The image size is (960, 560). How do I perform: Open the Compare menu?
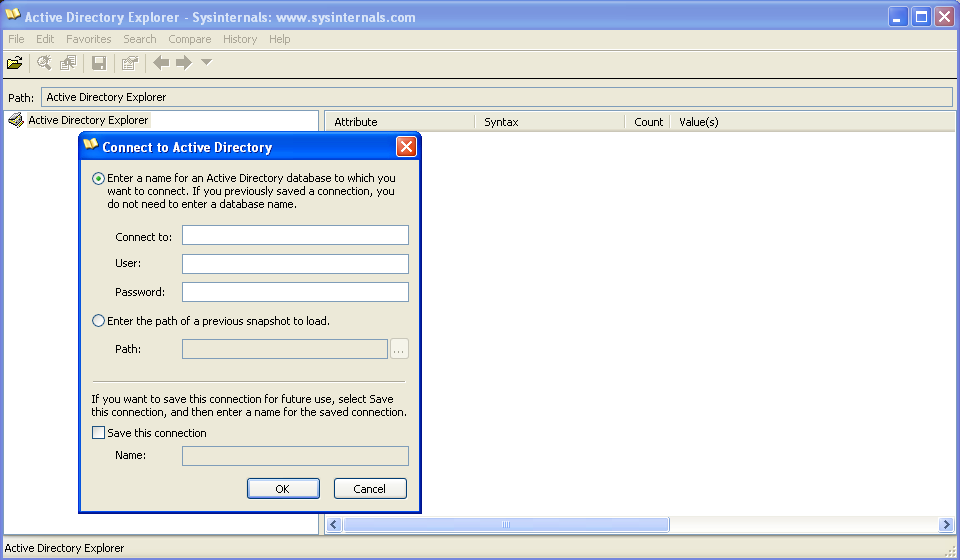(x=190, y=39)
